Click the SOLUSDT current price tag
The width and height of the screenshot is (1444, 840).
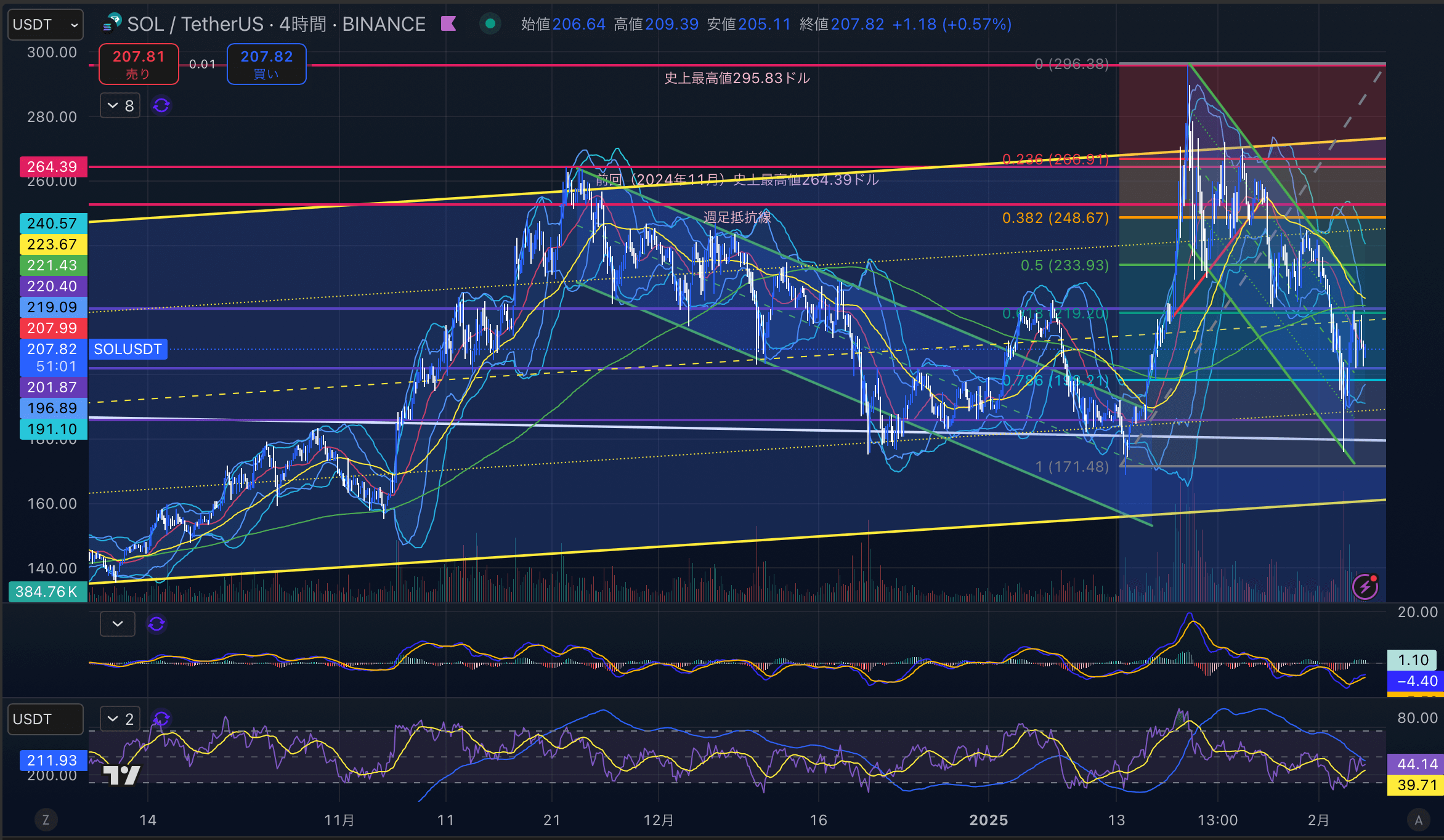pos(128,349)
